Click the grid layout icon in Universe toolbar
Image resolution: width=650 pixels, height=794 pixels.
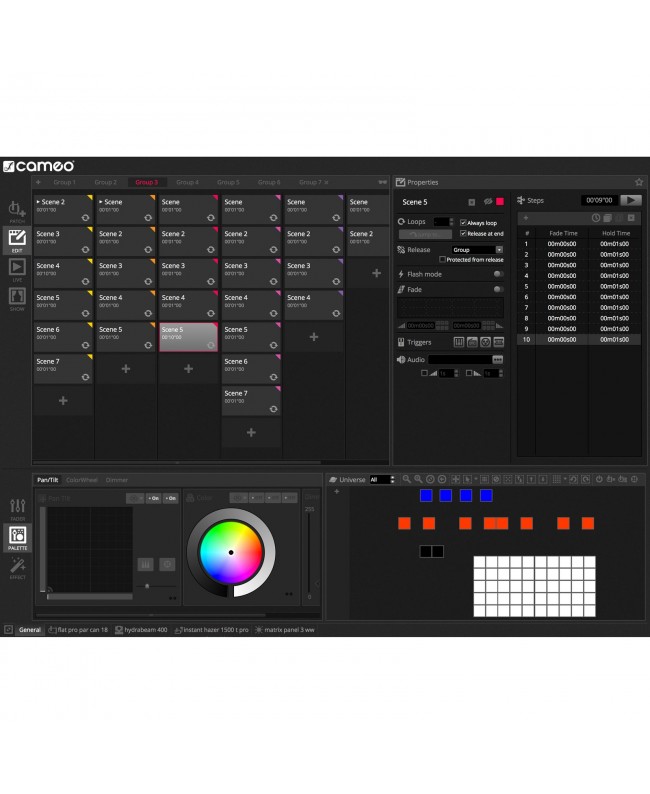(x=556, y=479)
